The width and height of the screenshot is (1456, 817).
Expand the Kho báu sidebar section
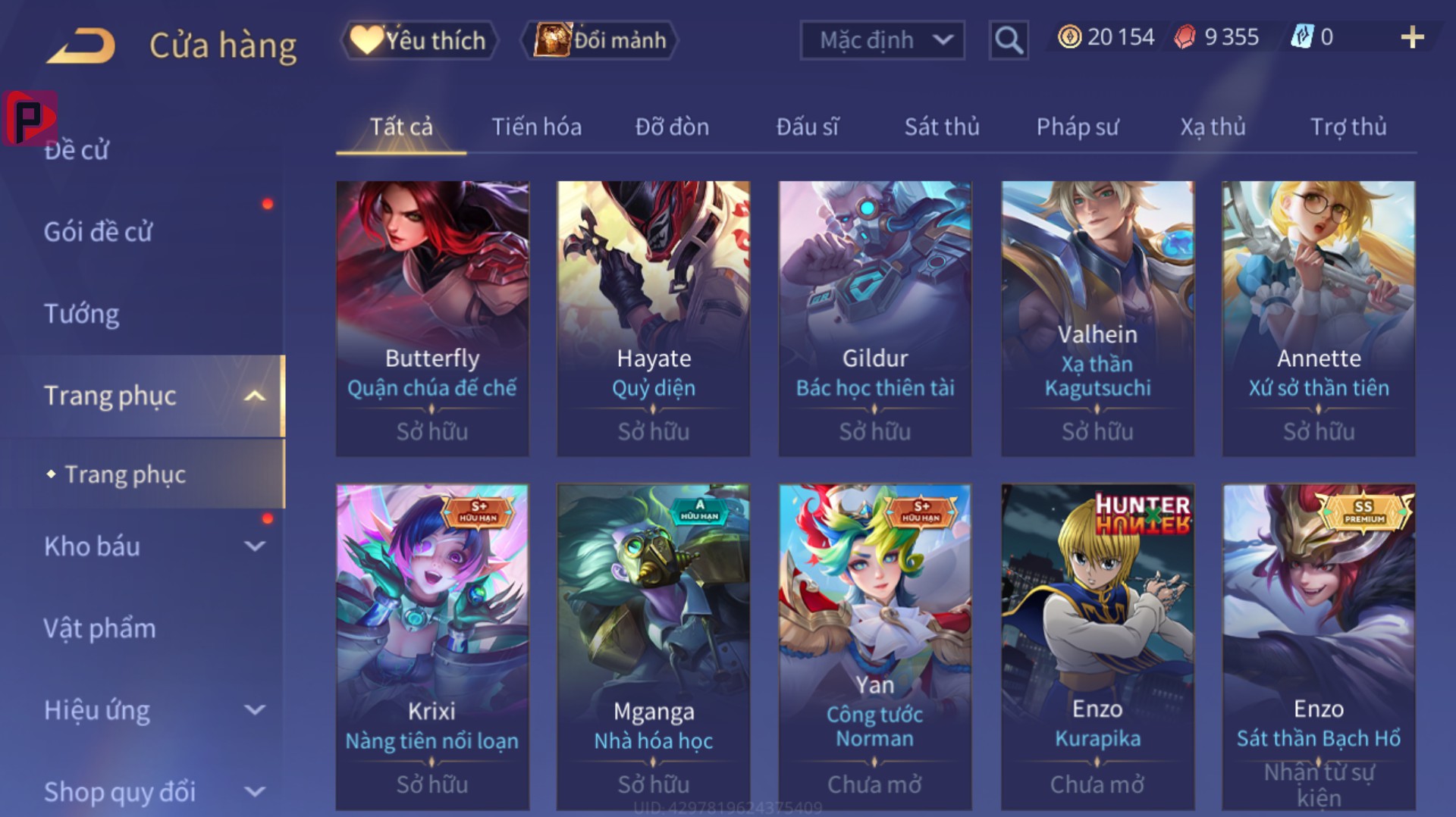(x=256, y=546)
